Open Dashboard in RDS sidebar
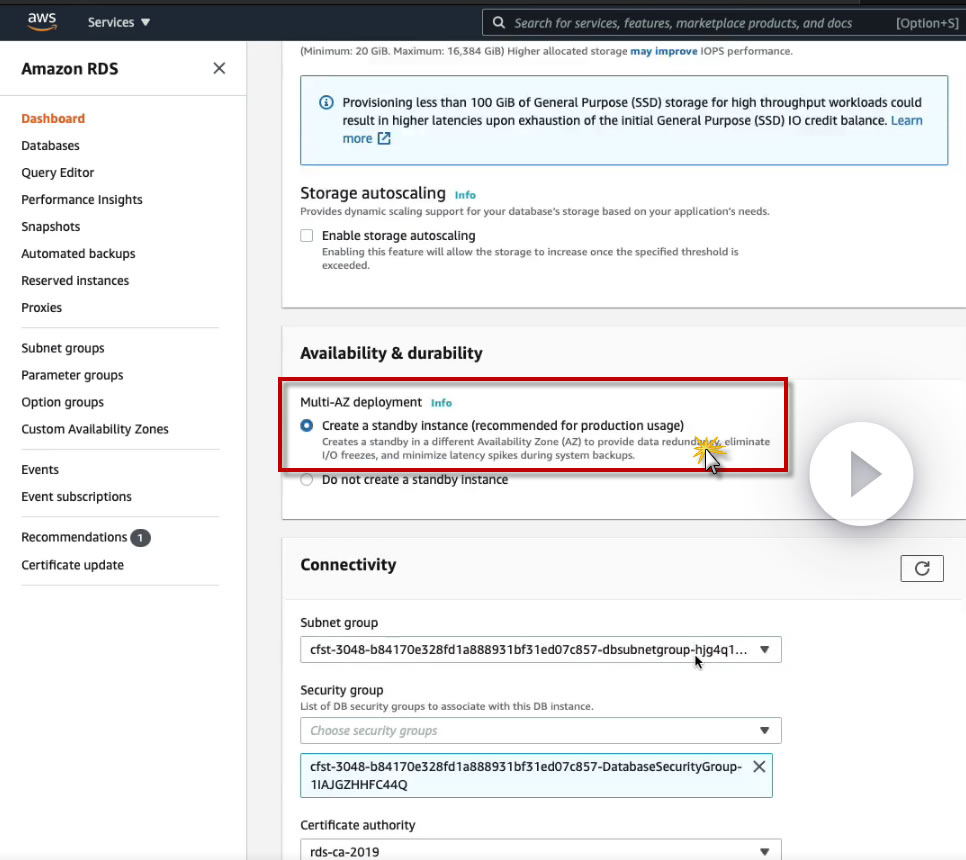966x860 pixels. [x=53, y=118]
